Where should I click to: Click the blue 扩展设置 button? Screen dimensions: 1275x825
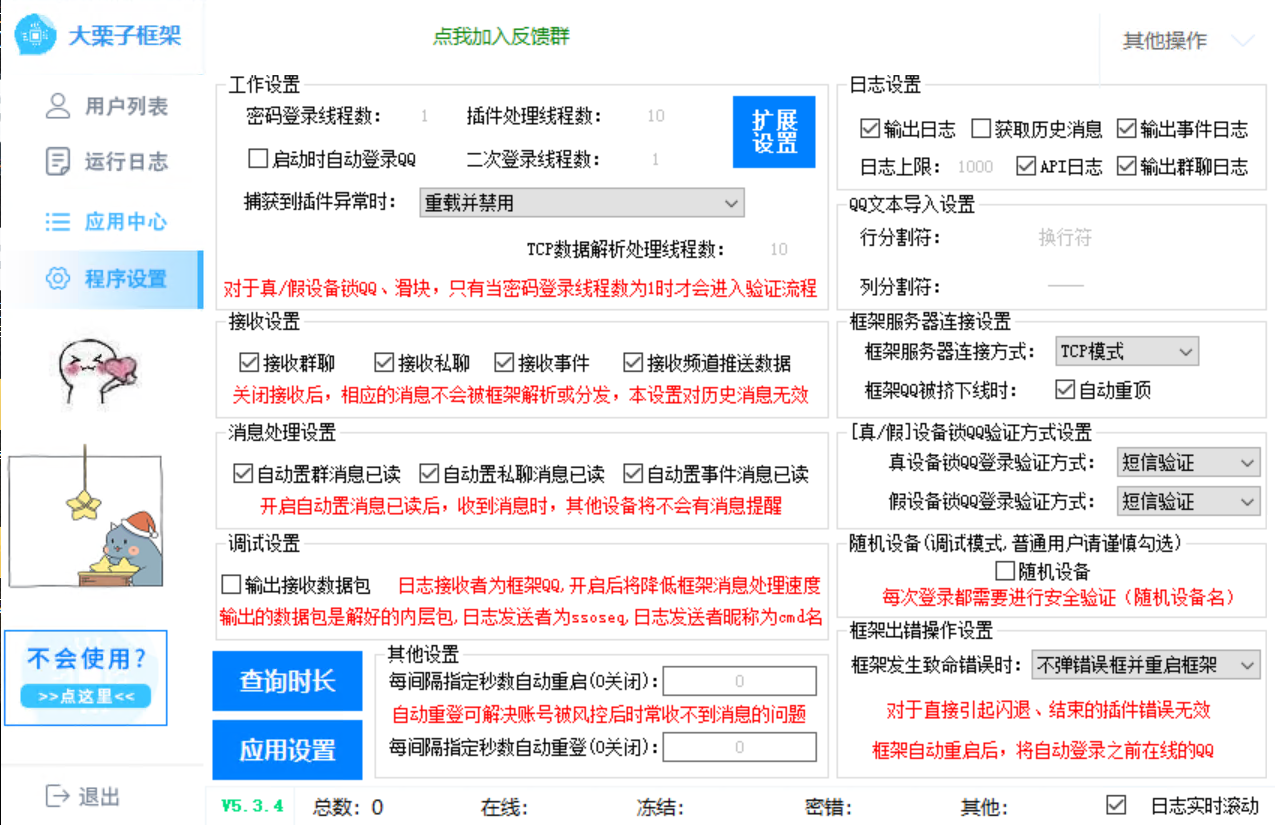coord(775,132)
